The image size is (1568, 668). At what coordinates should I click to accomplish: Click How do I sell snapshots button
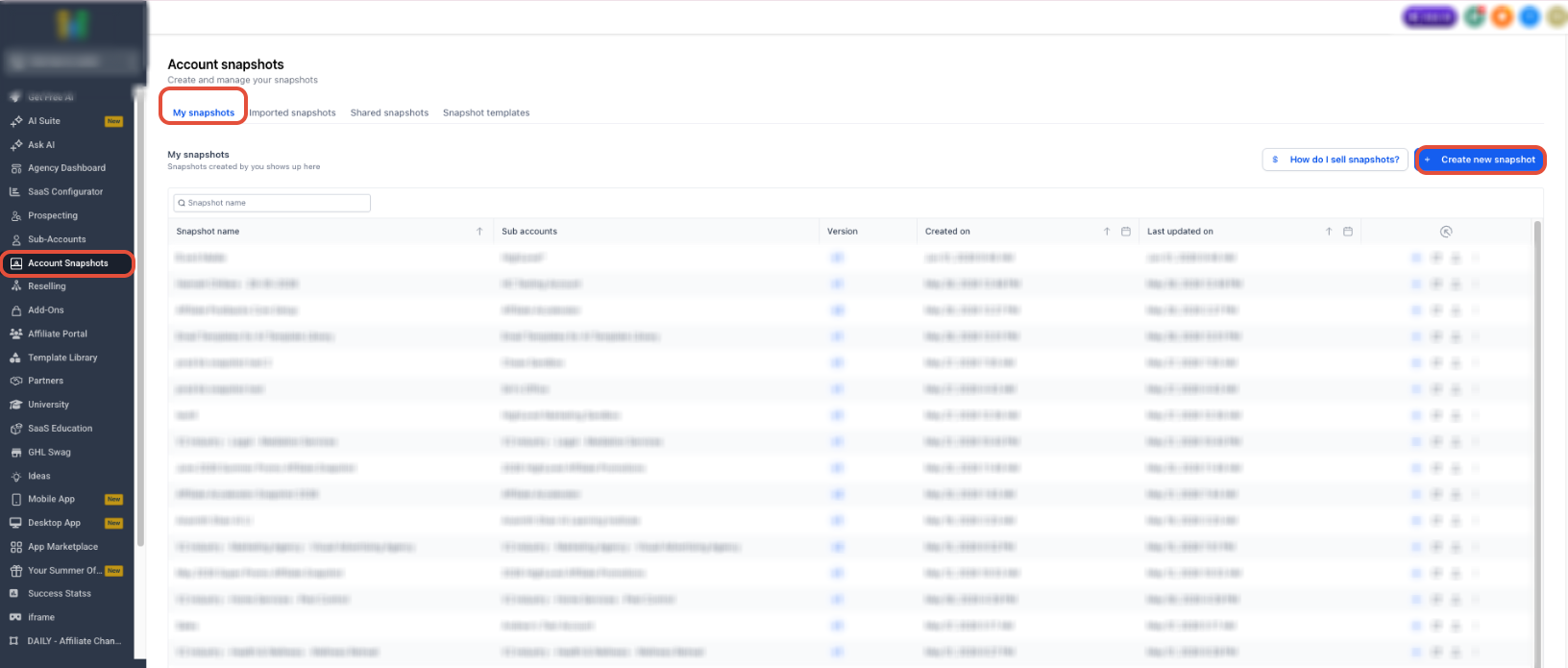pos(1335,160)
